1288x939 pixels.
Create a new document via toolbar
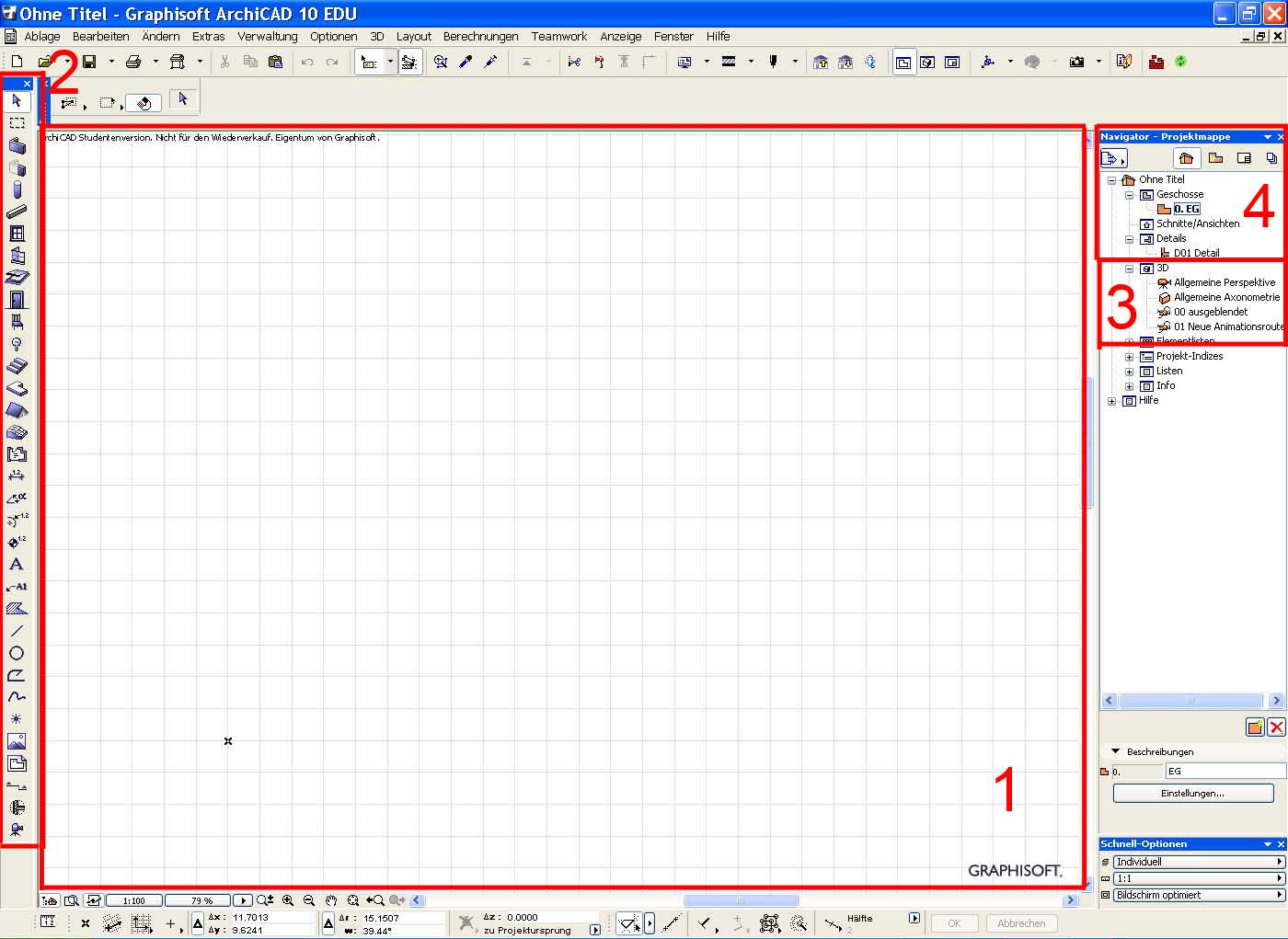17,62
